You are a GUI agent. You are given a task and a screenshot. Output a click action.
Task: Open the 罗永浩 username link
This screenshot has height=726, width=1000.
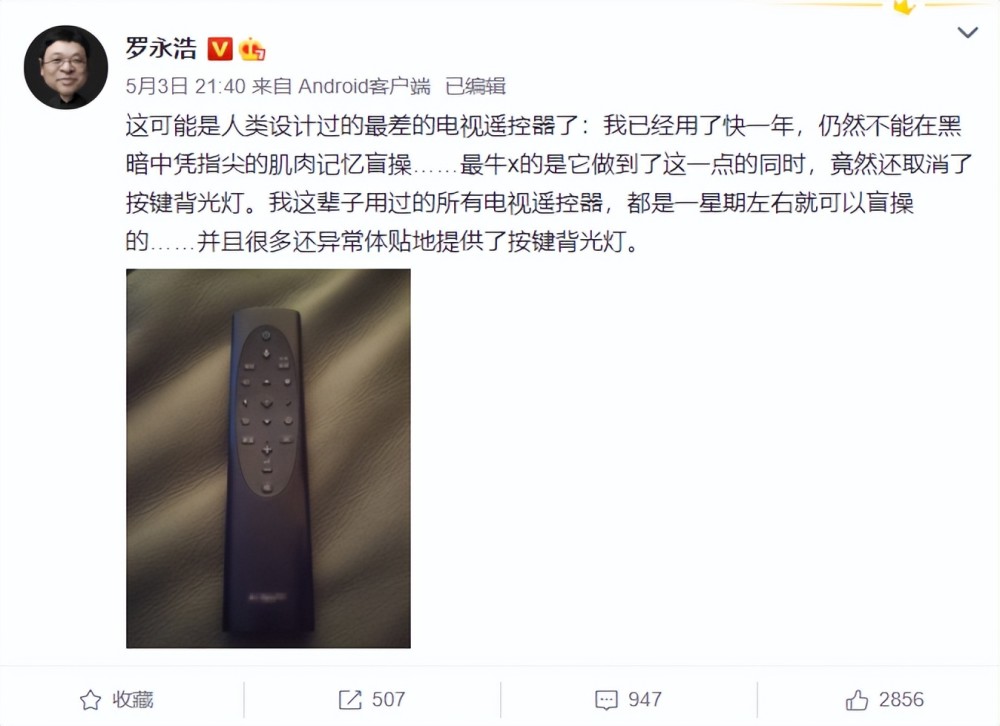coord(161,48)
